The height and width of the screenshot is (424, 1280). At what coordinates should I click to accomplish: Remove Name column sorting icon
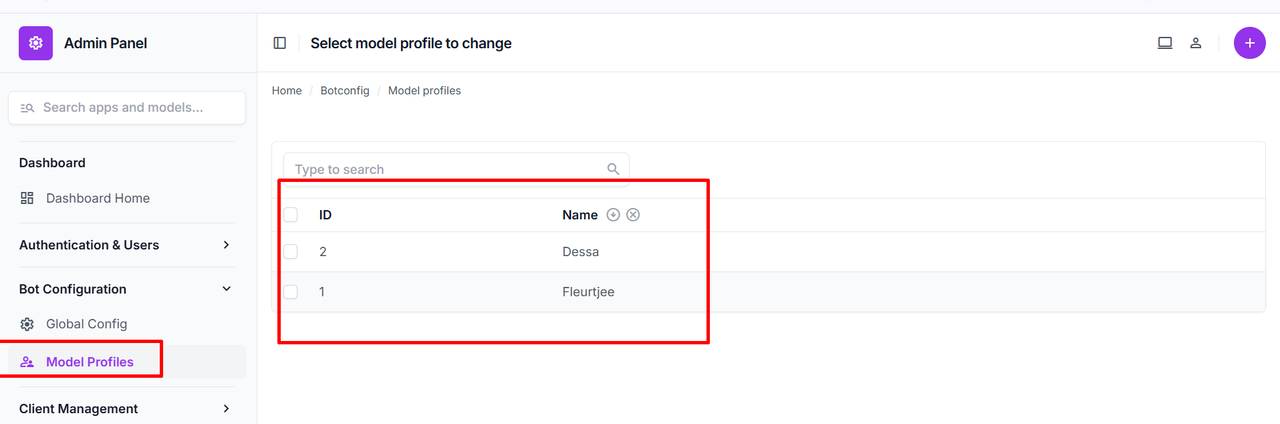tap(633, 215)
